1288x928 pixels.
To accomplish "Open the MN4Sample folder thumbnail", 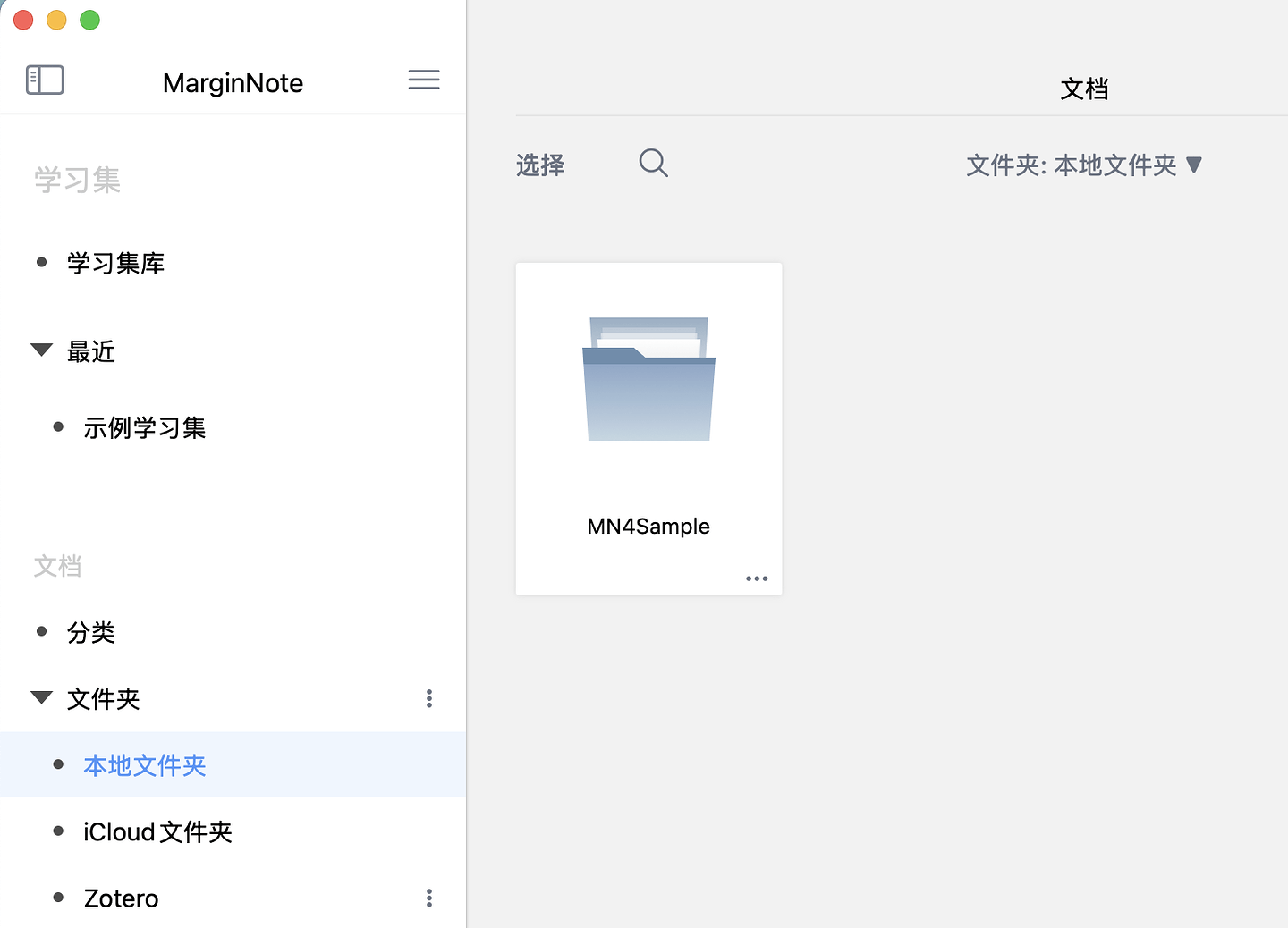I will [649, 379].
